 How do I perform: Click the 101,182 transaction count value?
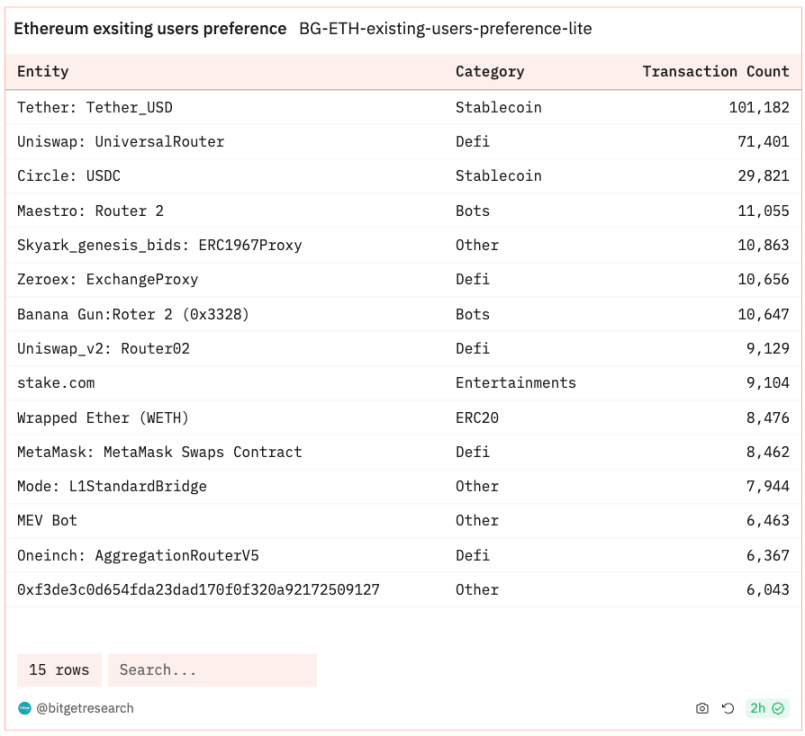point(758,107)
